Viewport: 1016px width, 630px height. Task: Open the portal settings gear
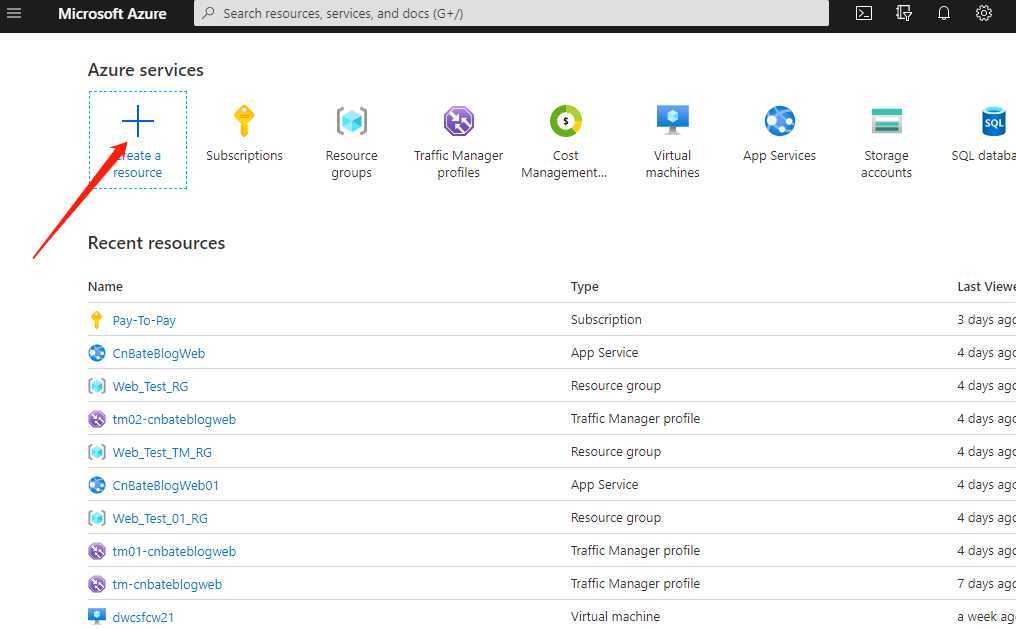pyautogui.click(x=984, y=13)
